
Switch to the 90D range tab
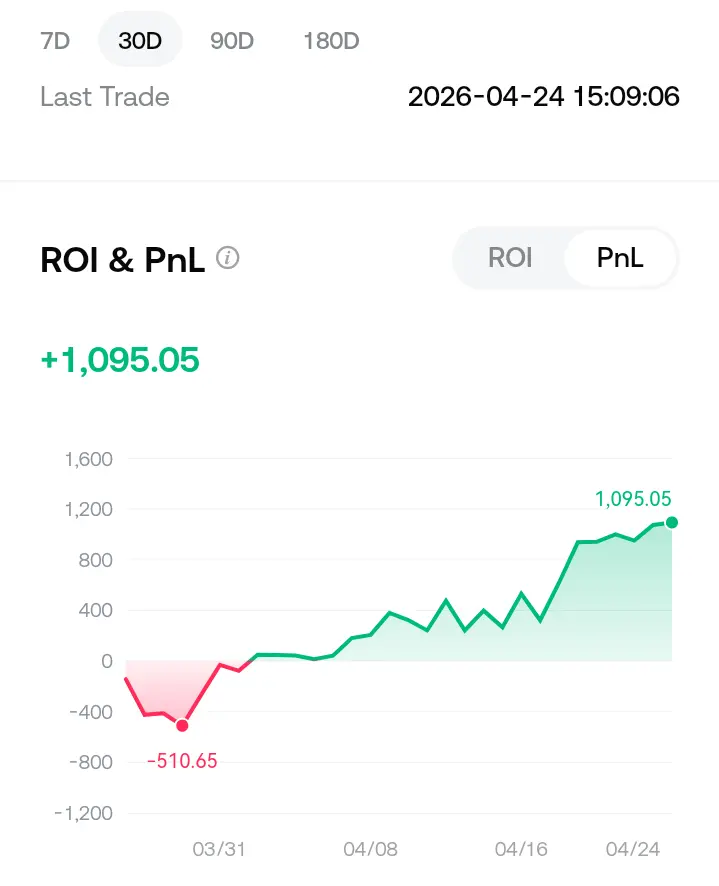coord(232,41)
